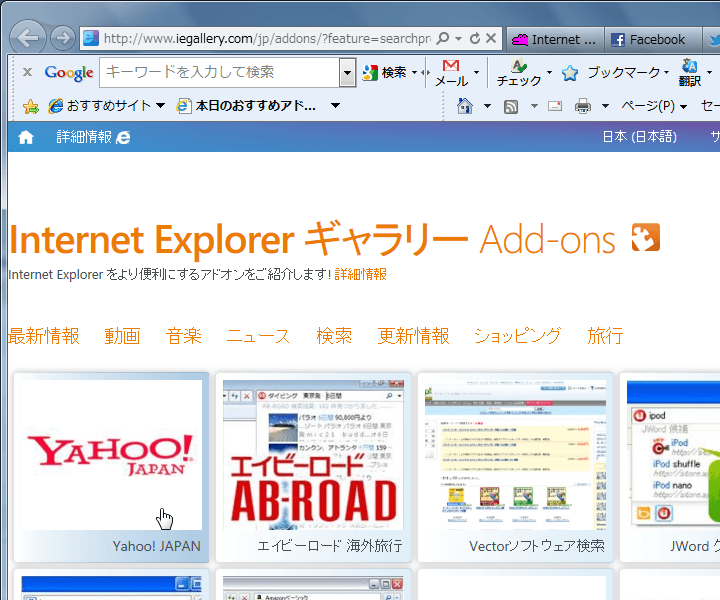This screenshot has height=600, width=720.
Task: Click the URL address field
Action: click(267, 39)
